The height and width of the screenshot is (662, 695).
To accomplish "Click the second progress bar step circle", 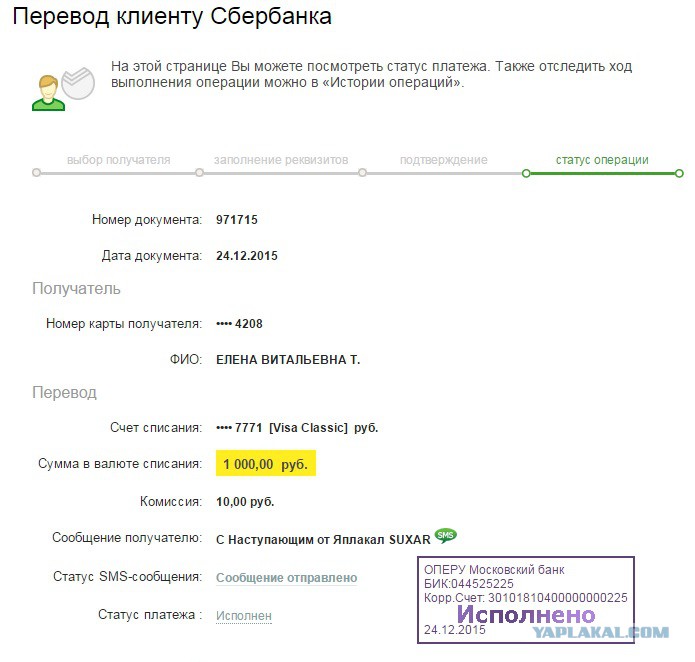I will tap(200, 173).
